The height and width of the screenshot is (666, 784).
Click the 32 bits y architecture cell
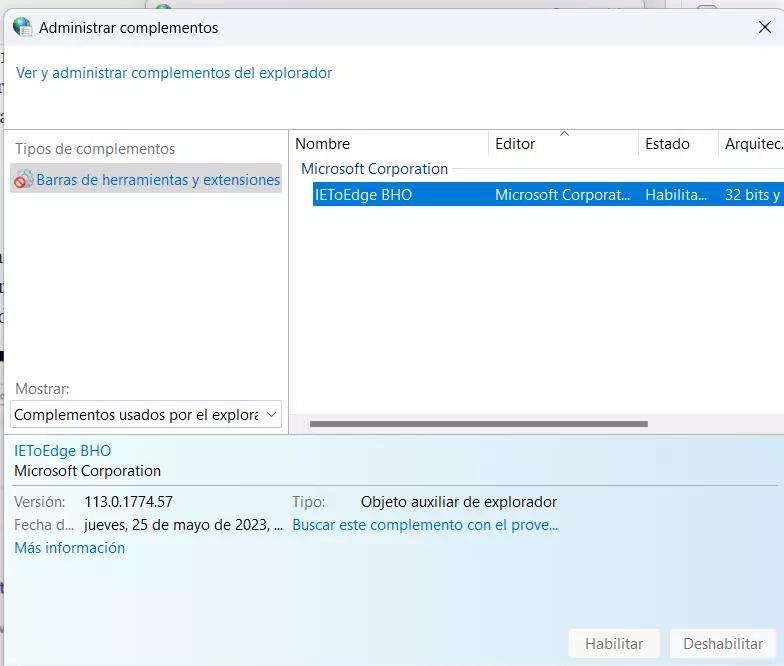coord(752,194)
